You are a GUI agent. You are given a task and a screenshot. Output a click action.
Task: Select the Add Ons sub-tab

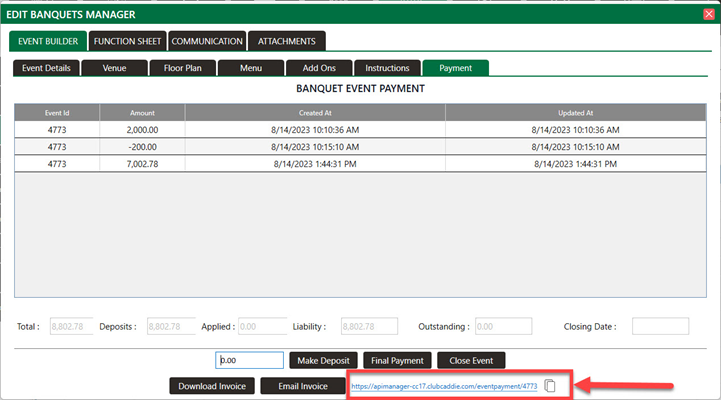pyautogui.click(x=319, y=68)
